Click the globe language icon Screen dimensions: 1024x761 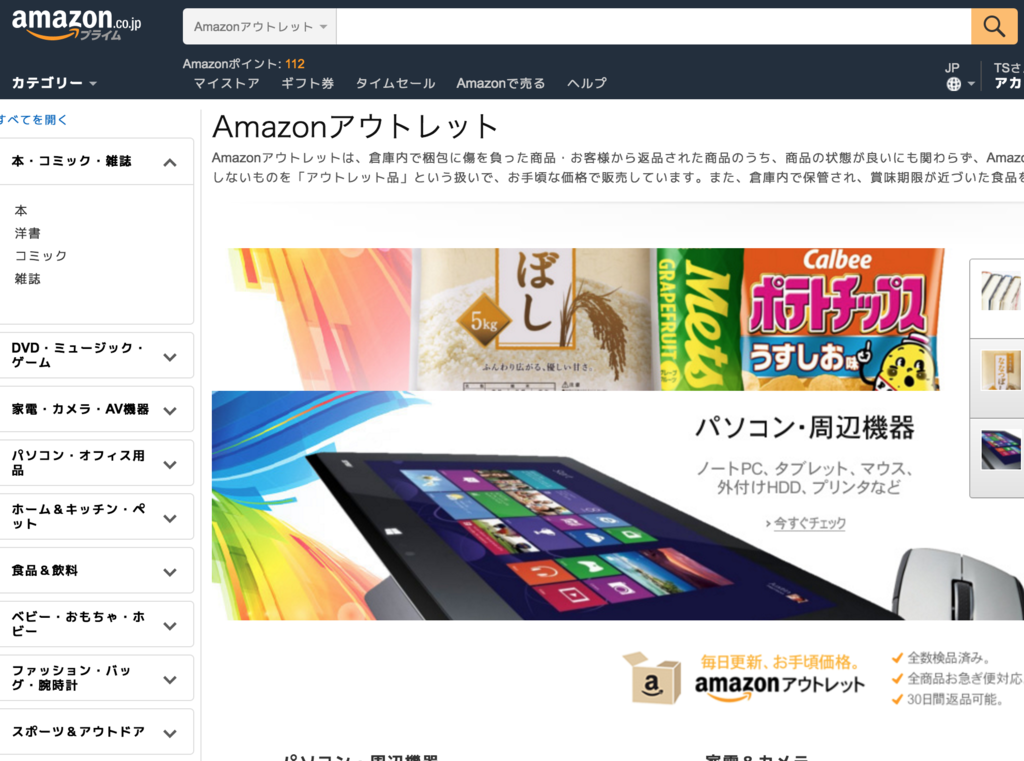(953, 84)
